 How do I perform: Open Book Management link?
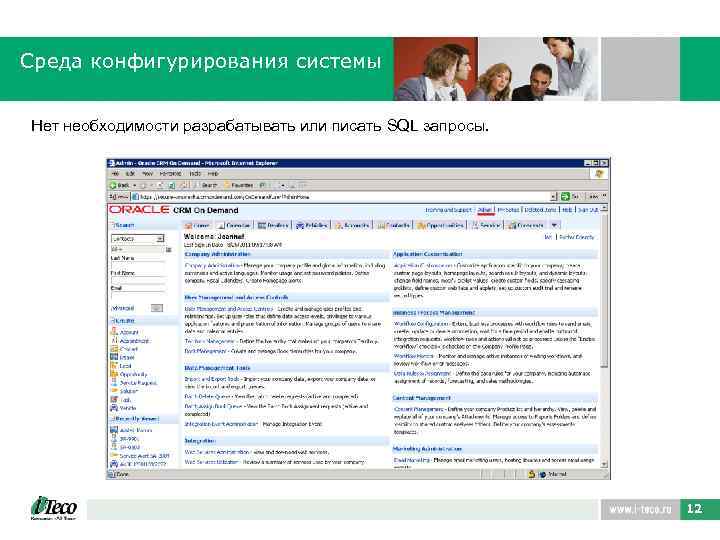click(206, 351)
